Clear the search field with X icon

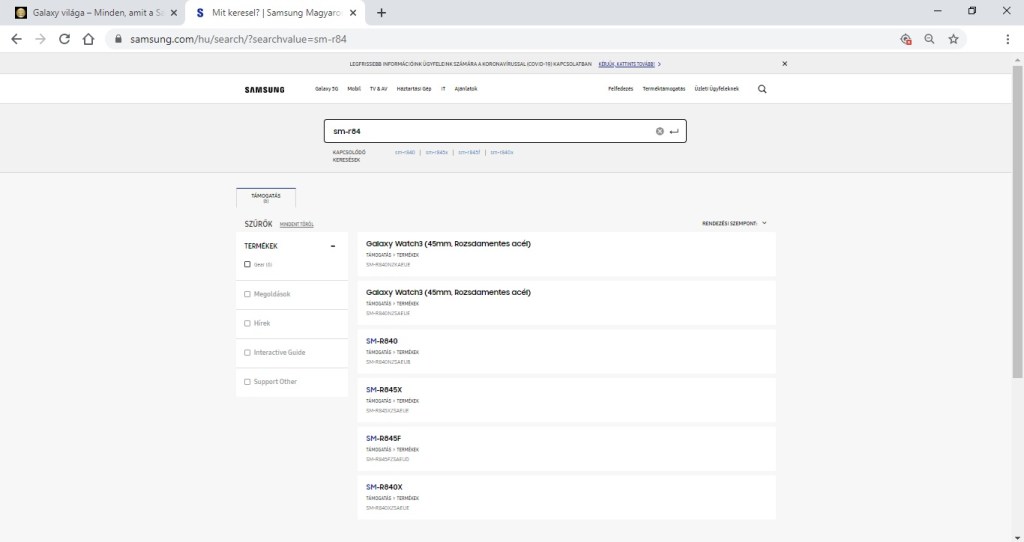click(660, 131)
